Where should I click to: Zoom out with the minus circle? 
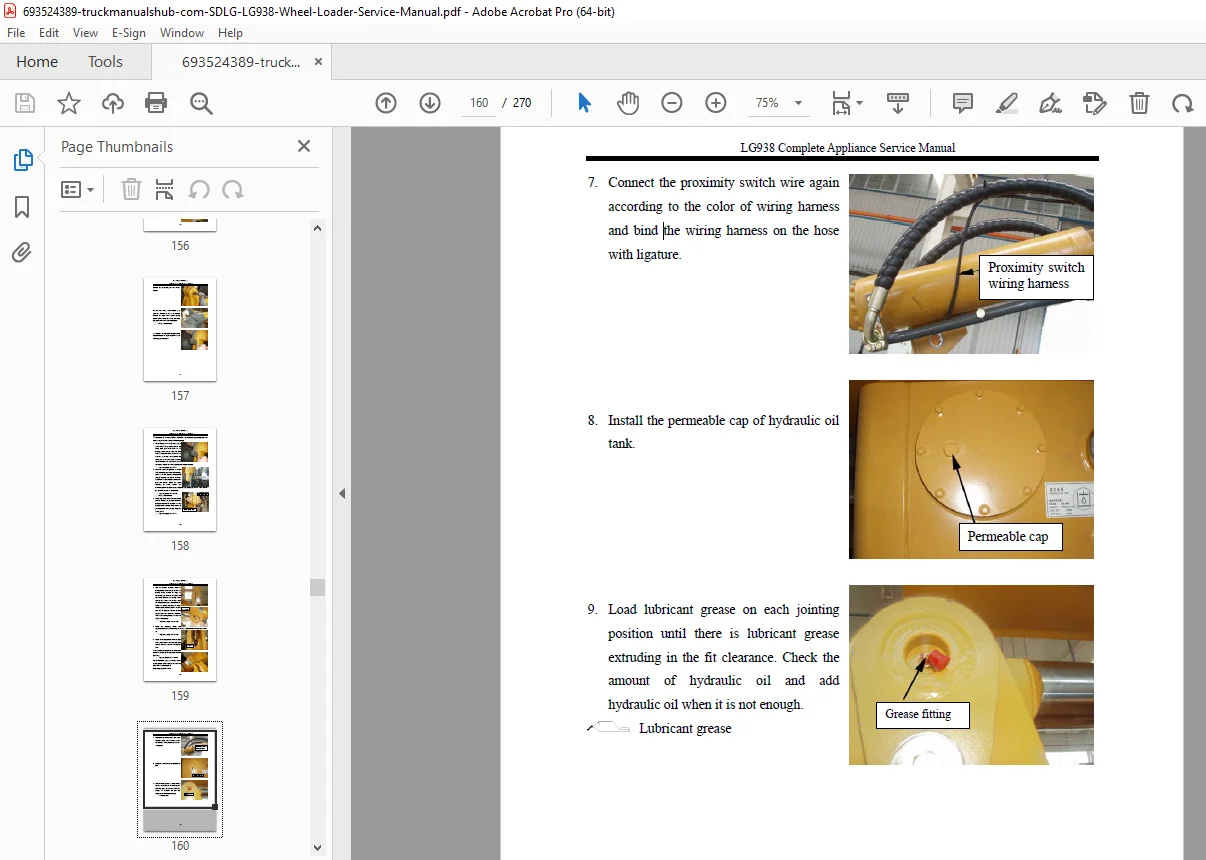pos(672,103)
